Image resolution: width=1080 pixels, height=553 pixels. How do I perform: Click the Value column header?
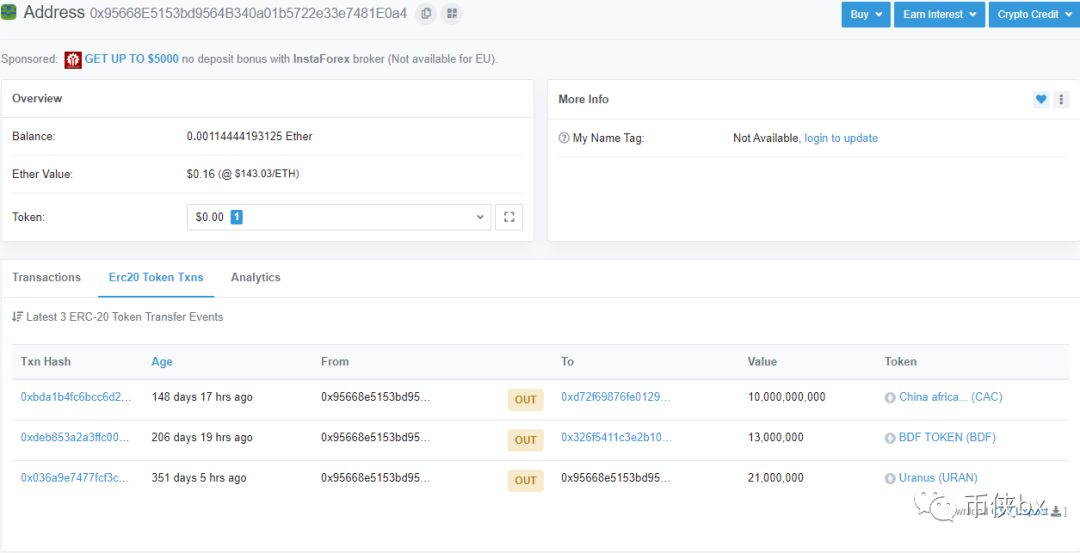[x=762, y=362]
